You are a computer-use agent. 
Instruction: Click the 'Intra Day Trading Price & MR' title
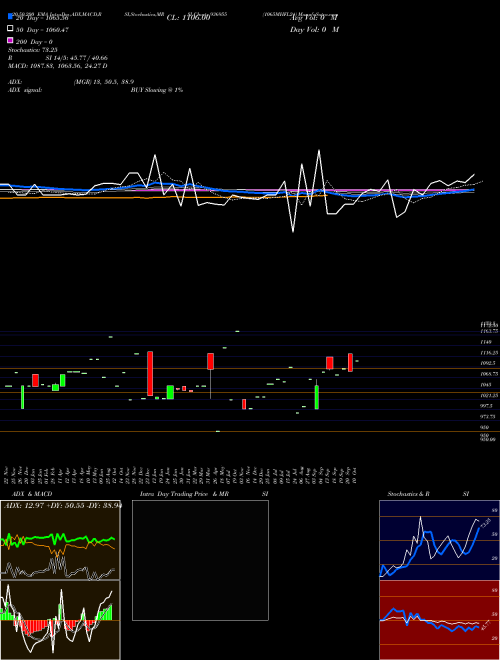[x=184, y=494]
